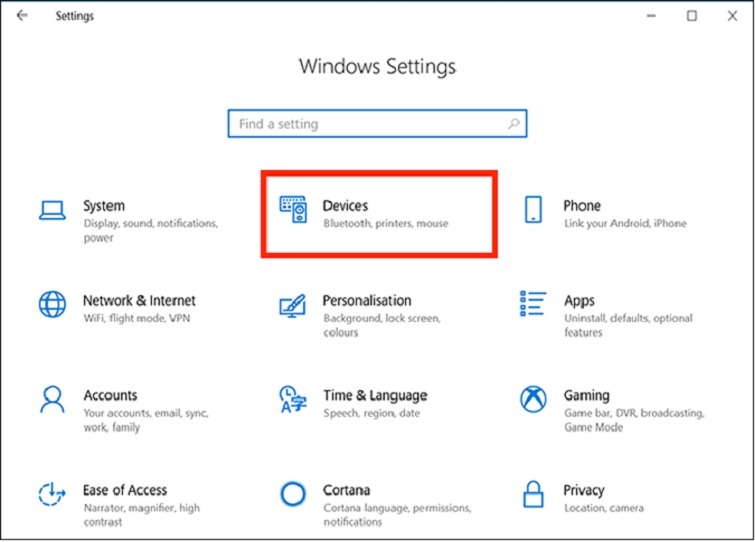
Task: Click the Apps list icon
Action: pos(533,304)
